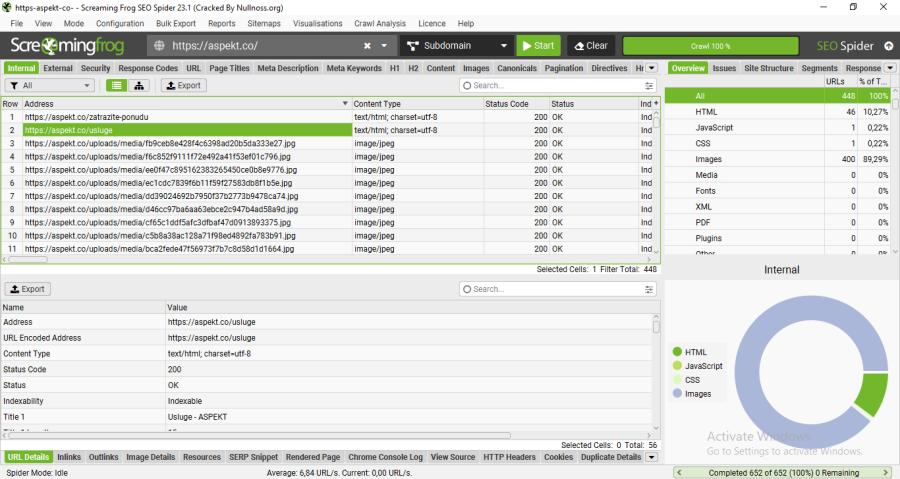Switch to the Page Titles tab
The height and width of the screenshot is (479, 900).
pos(229,68)
